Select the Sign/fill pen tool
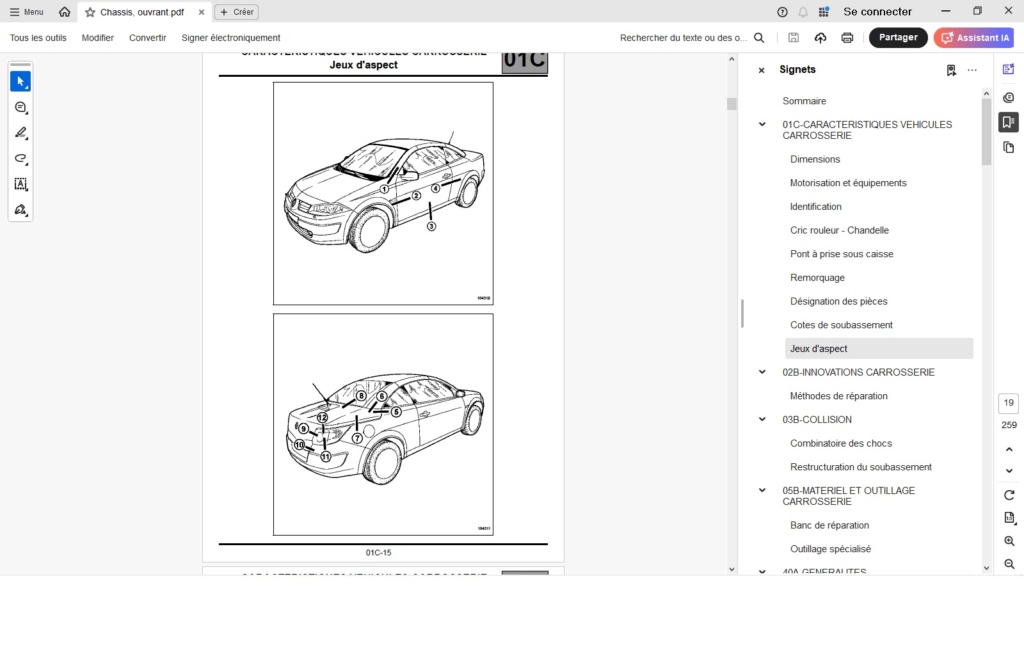The width and height of the screenshot is (1024, 645). point(20,210)
